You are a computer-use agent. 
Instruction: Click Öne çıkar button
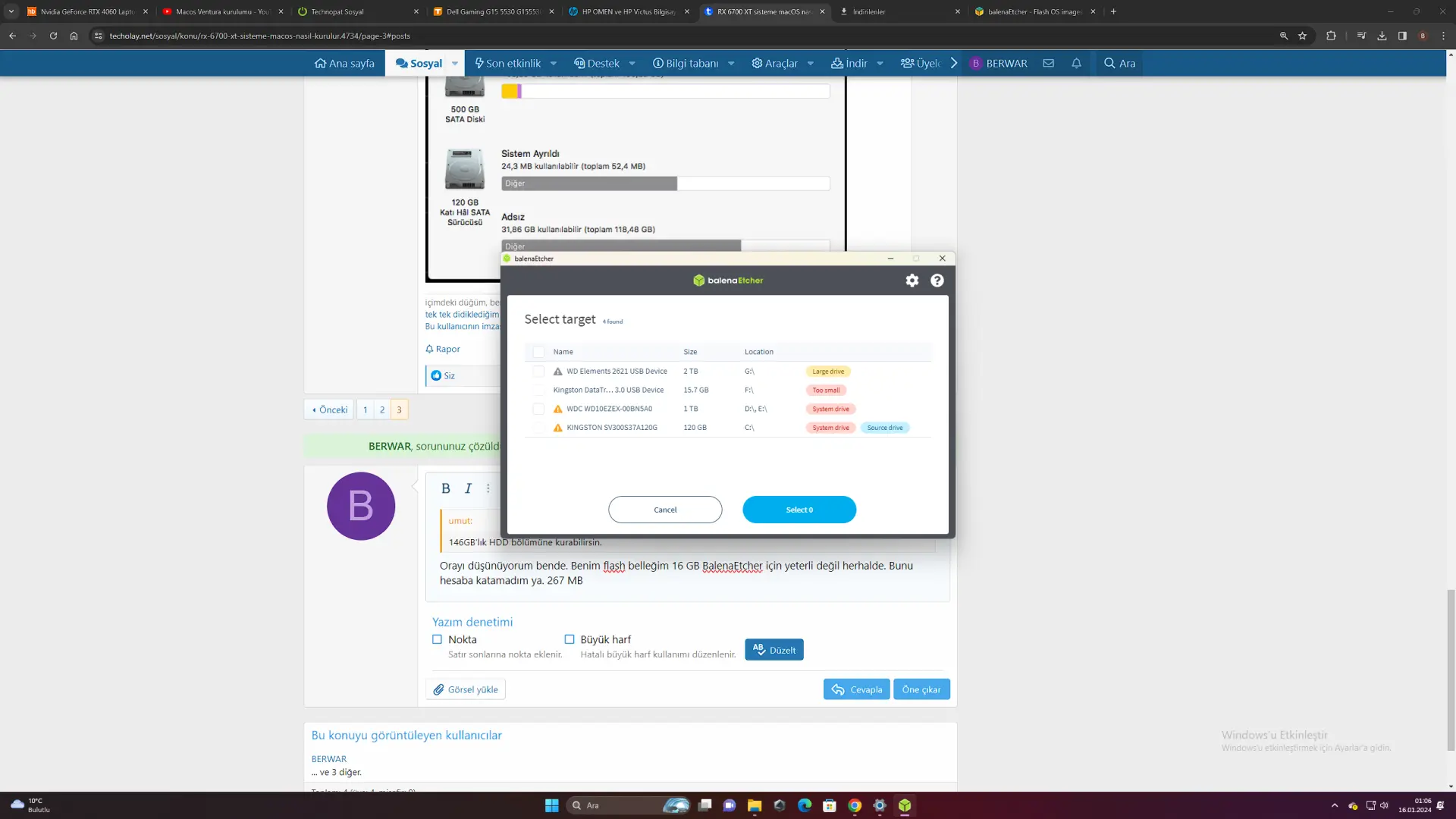[921, 689]
